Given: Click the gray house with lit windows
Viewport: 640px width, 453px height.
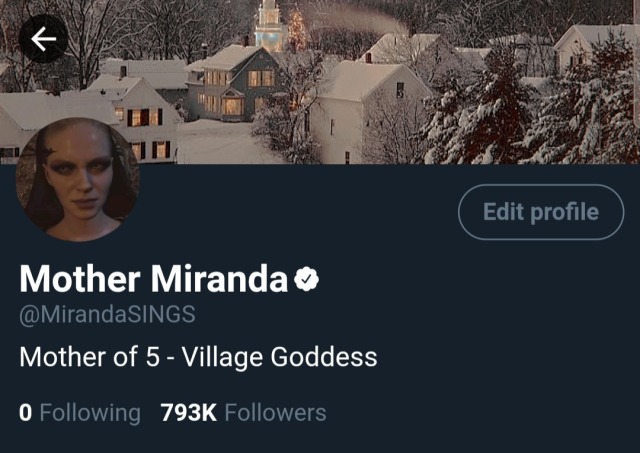Looking at the screenshot, I should [233, 84].
